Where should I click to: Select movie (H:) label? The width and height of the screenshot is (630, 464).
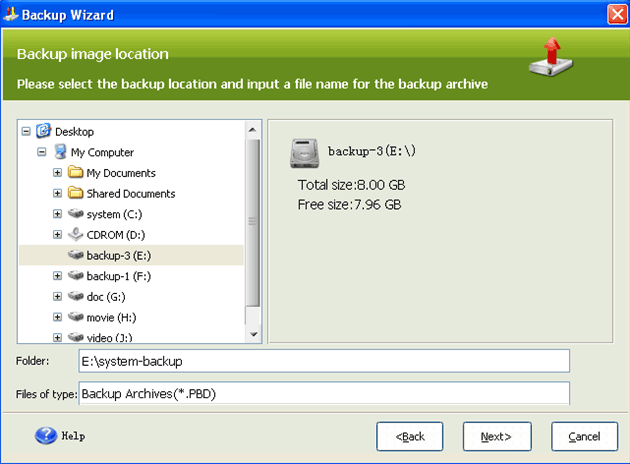(111, 317)
